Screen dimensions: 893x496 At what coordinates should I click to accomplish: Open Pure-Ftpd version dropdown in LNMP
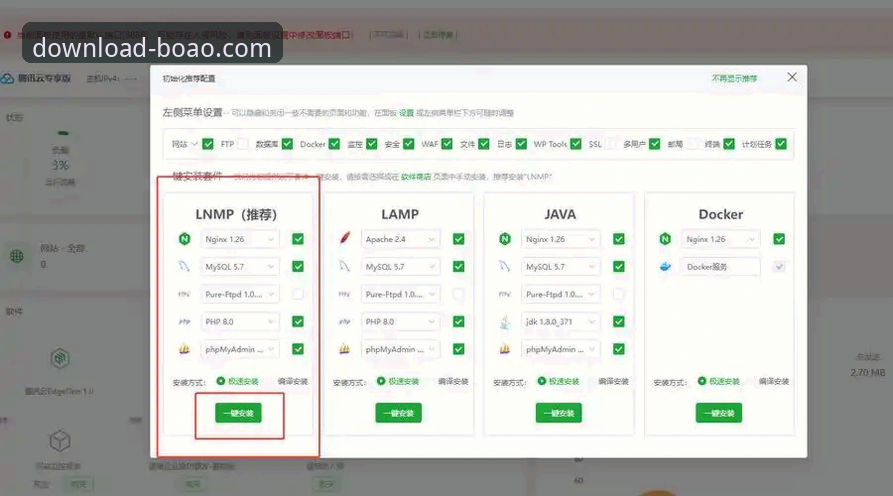click(240, 294)
